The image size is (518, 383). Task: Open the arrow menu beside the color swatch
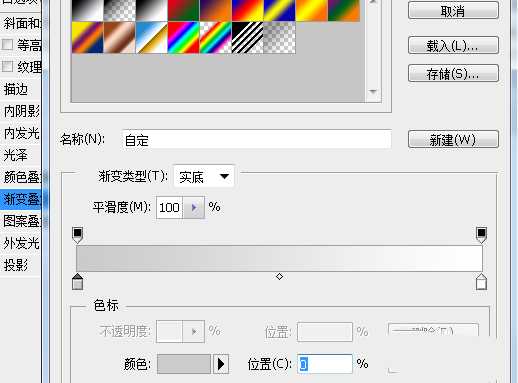[x=221, y=364]
